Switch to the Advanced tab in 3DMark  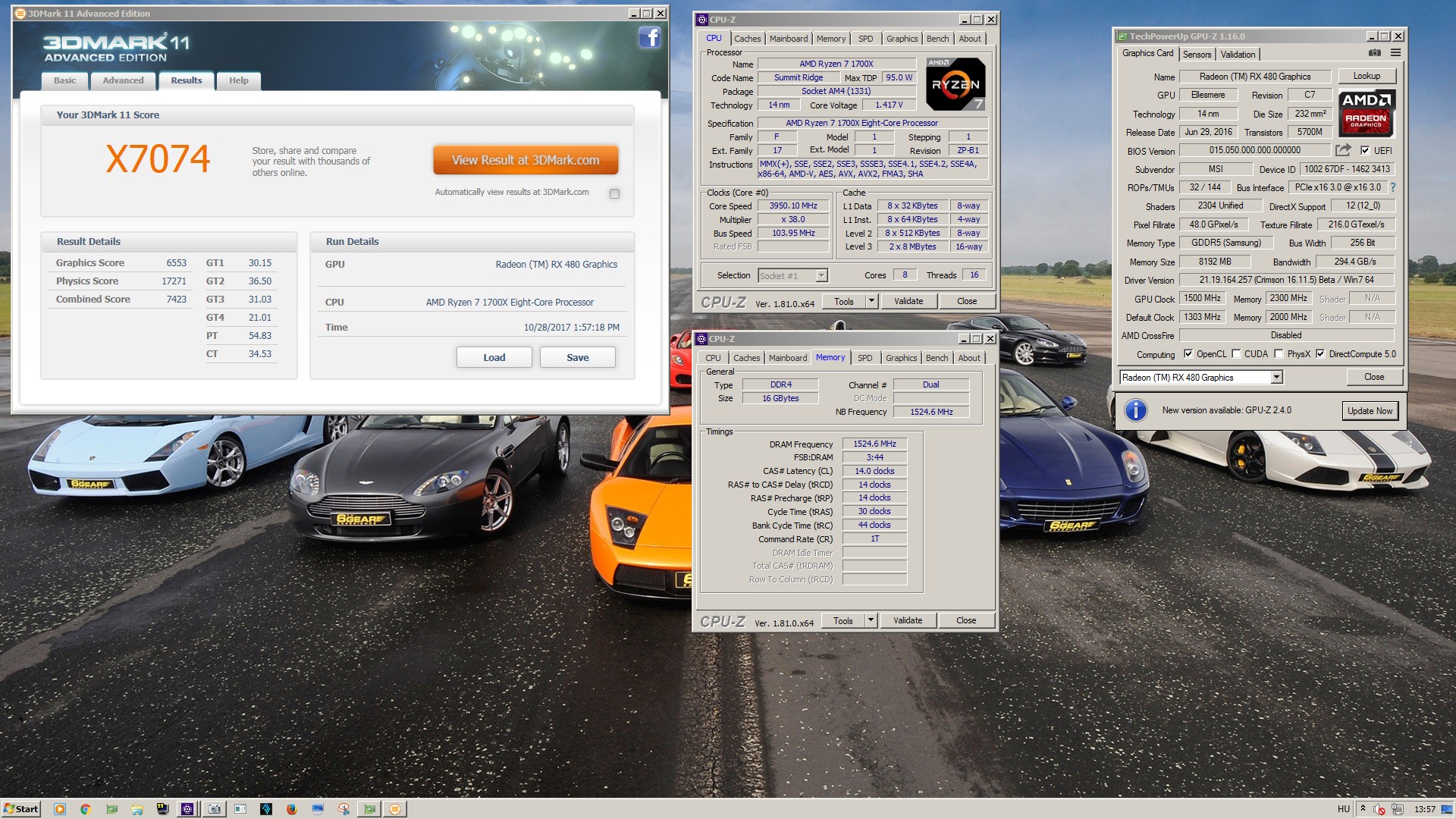123,80
